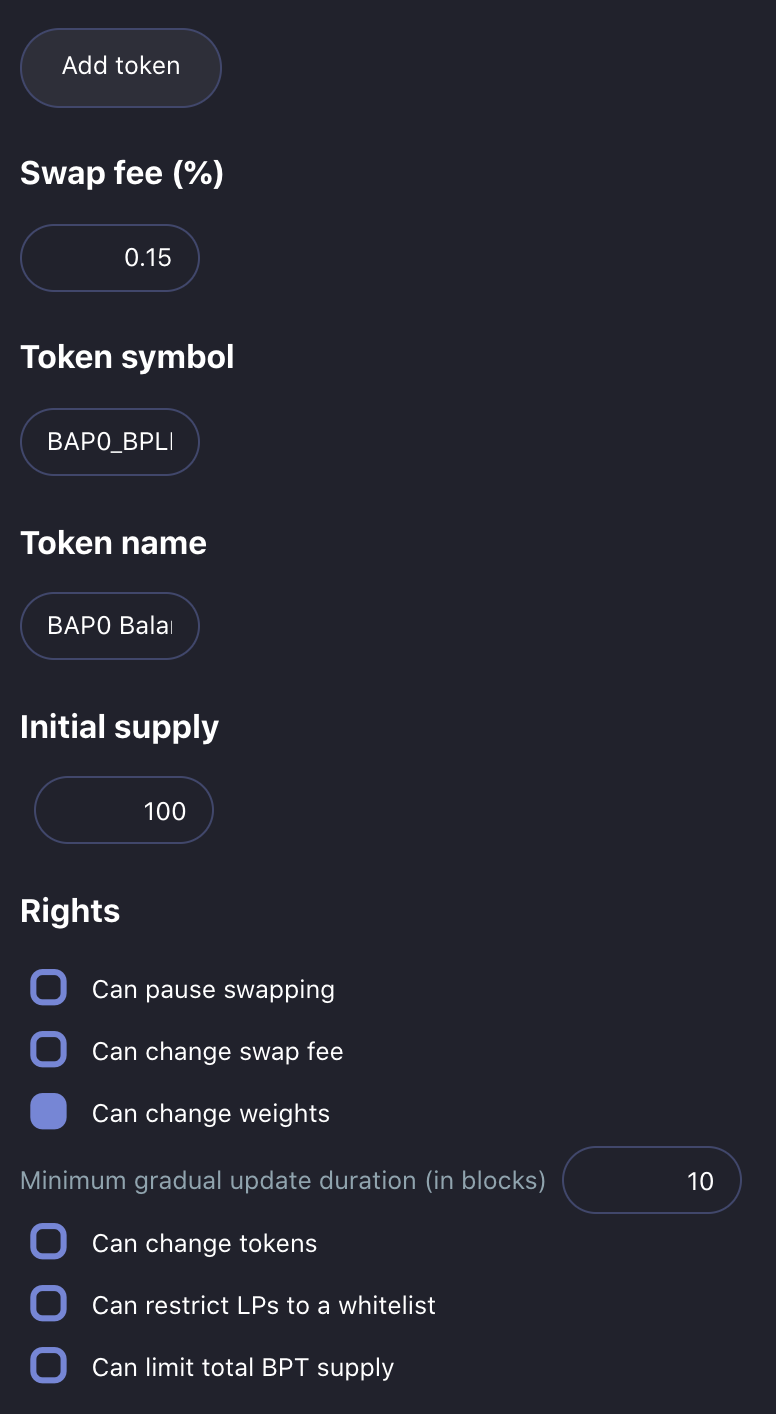776x1414 pixels.
Task: Click the Token symbol input field
Action: coord(110,442)
